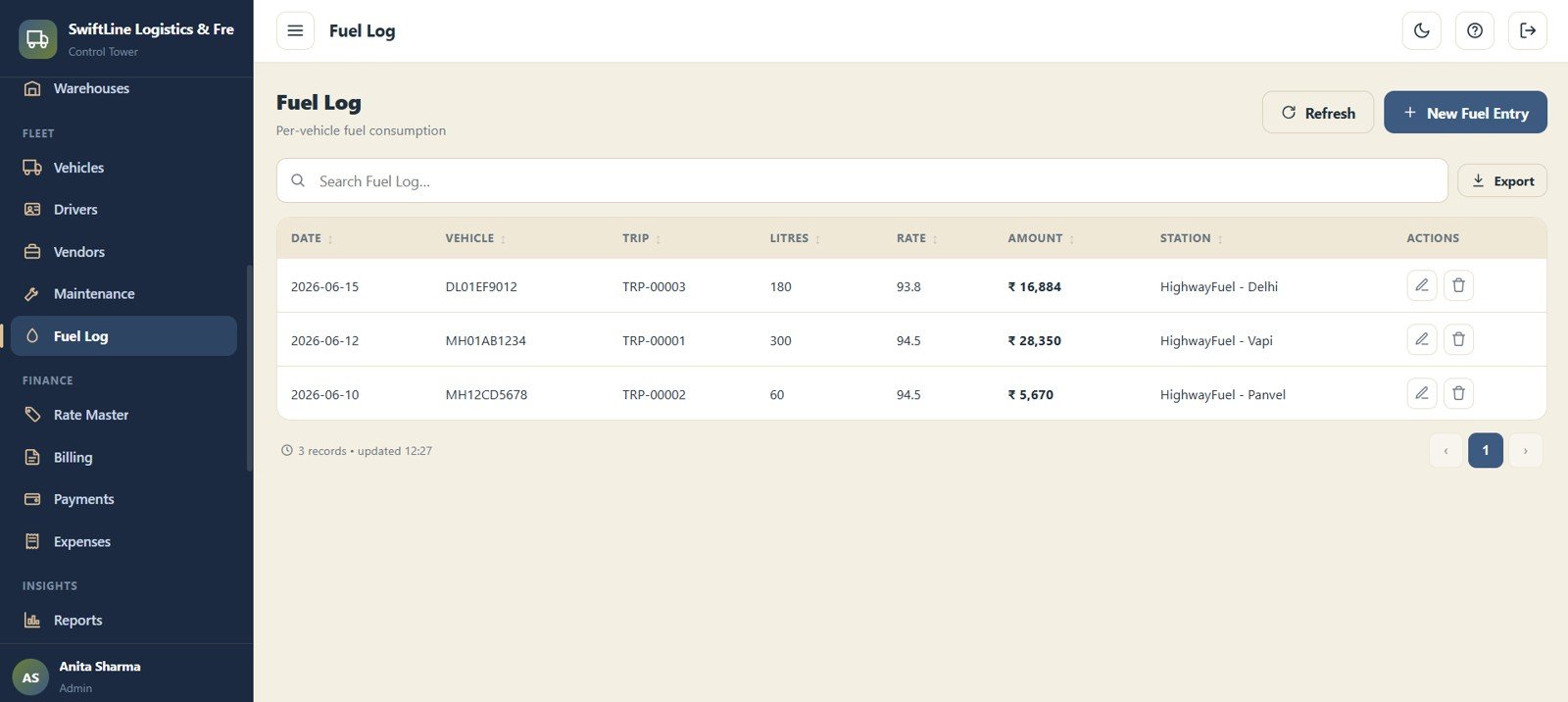The image size is (1568, 702).
Task: Select page 1 in pagination
Action: [x=1486, y=451]
